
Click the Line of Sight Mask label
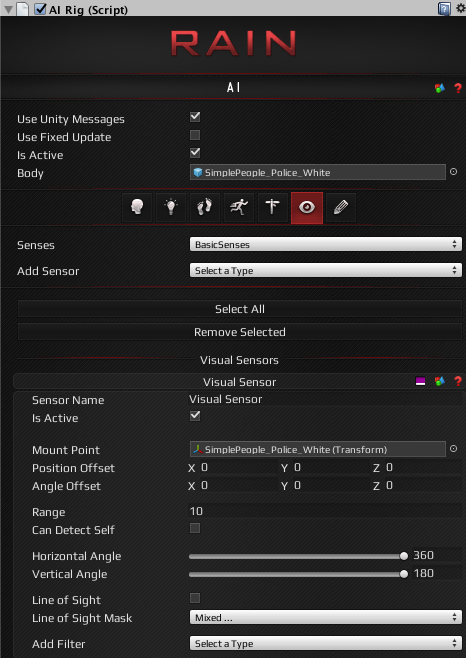[82, 618]
